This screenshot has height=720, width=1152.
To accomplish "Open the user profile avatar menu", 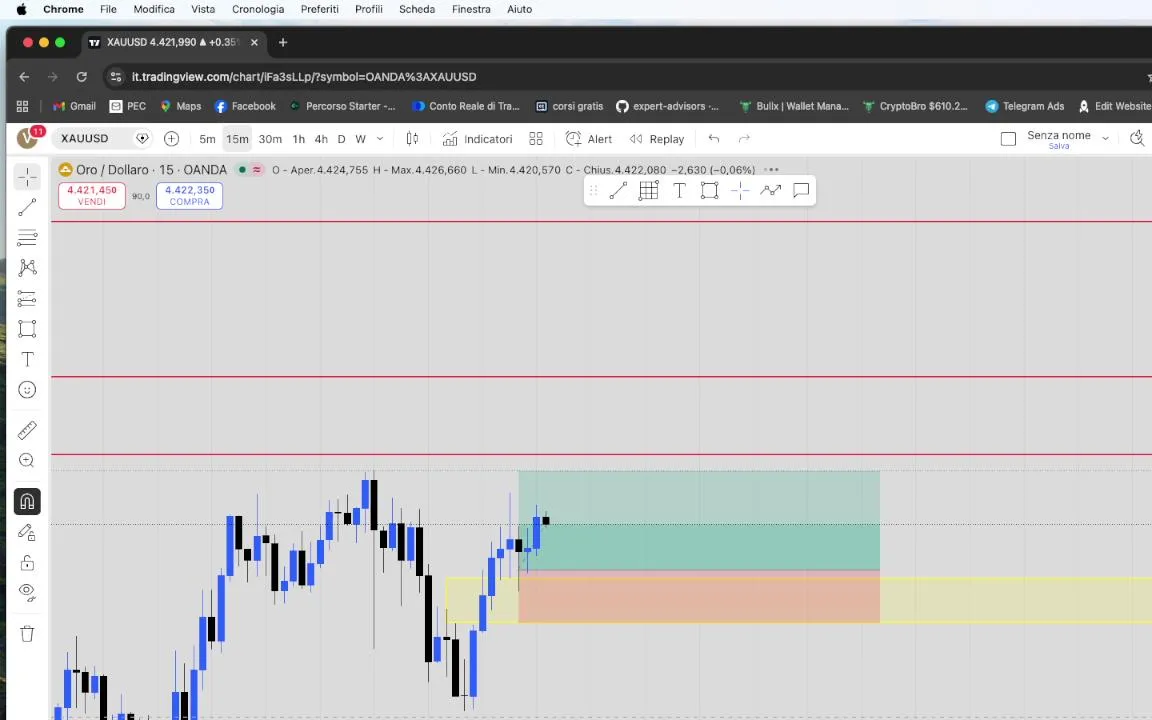I will tap(28, 137).
